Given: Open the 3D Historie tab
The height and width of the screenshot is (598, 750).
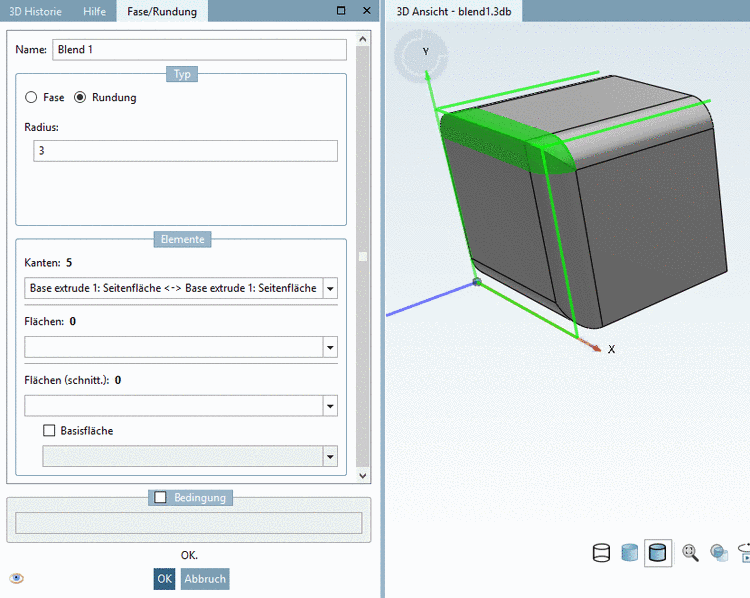Looking at the screenshot, I should (35, 11).
